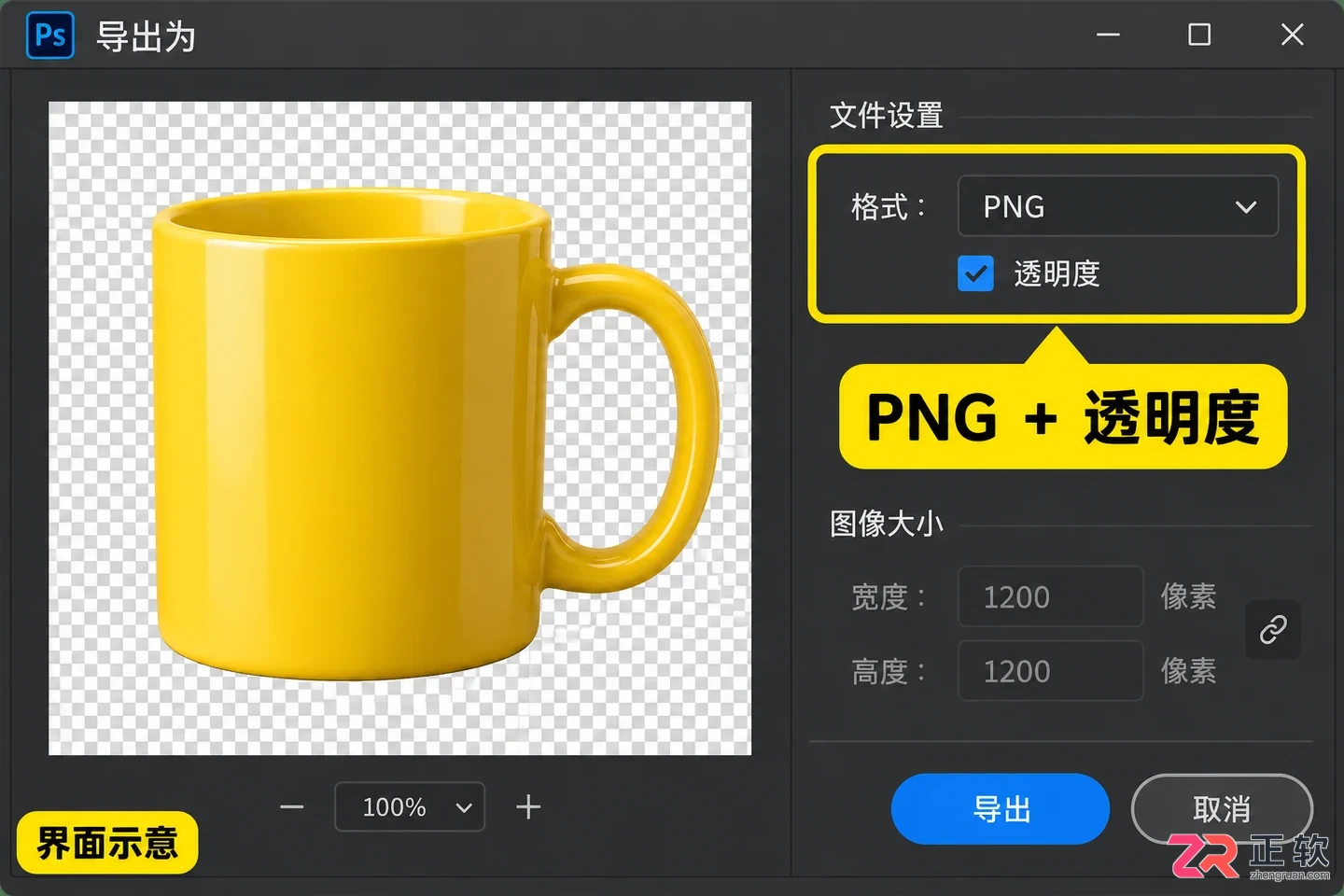
Task: Click the 文件设置 section heading
Action: click(887, 116)
